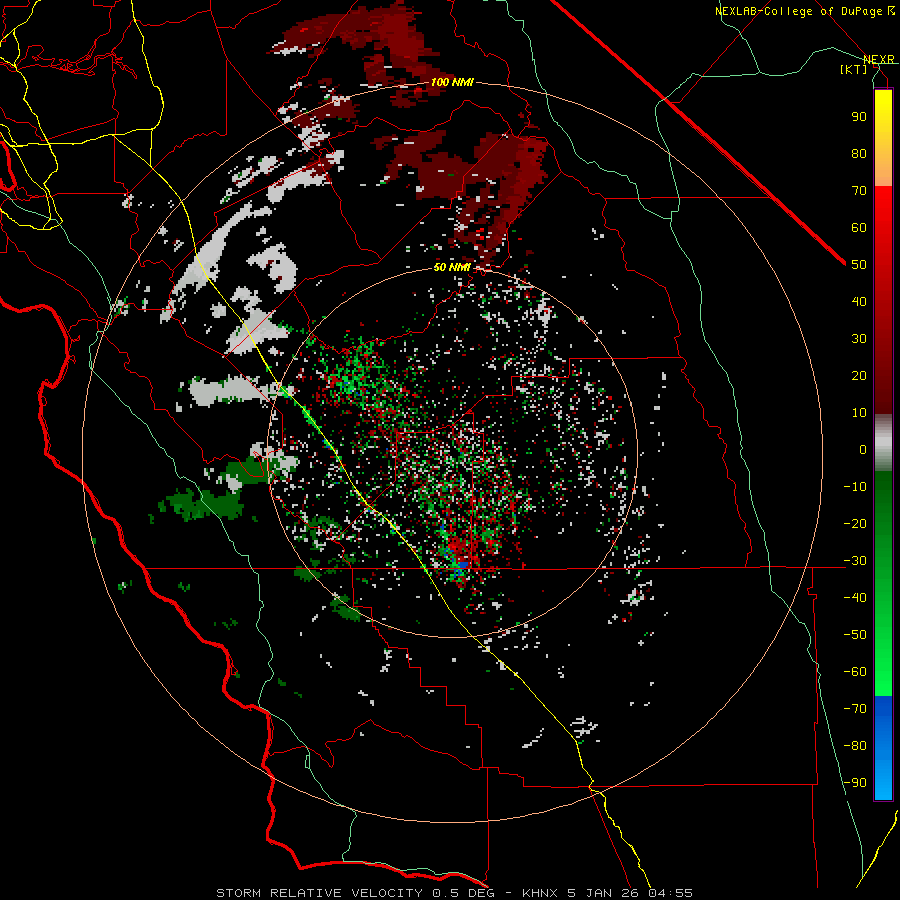Click the 90 value on velocity scale
900x900 pixels.
859,117
